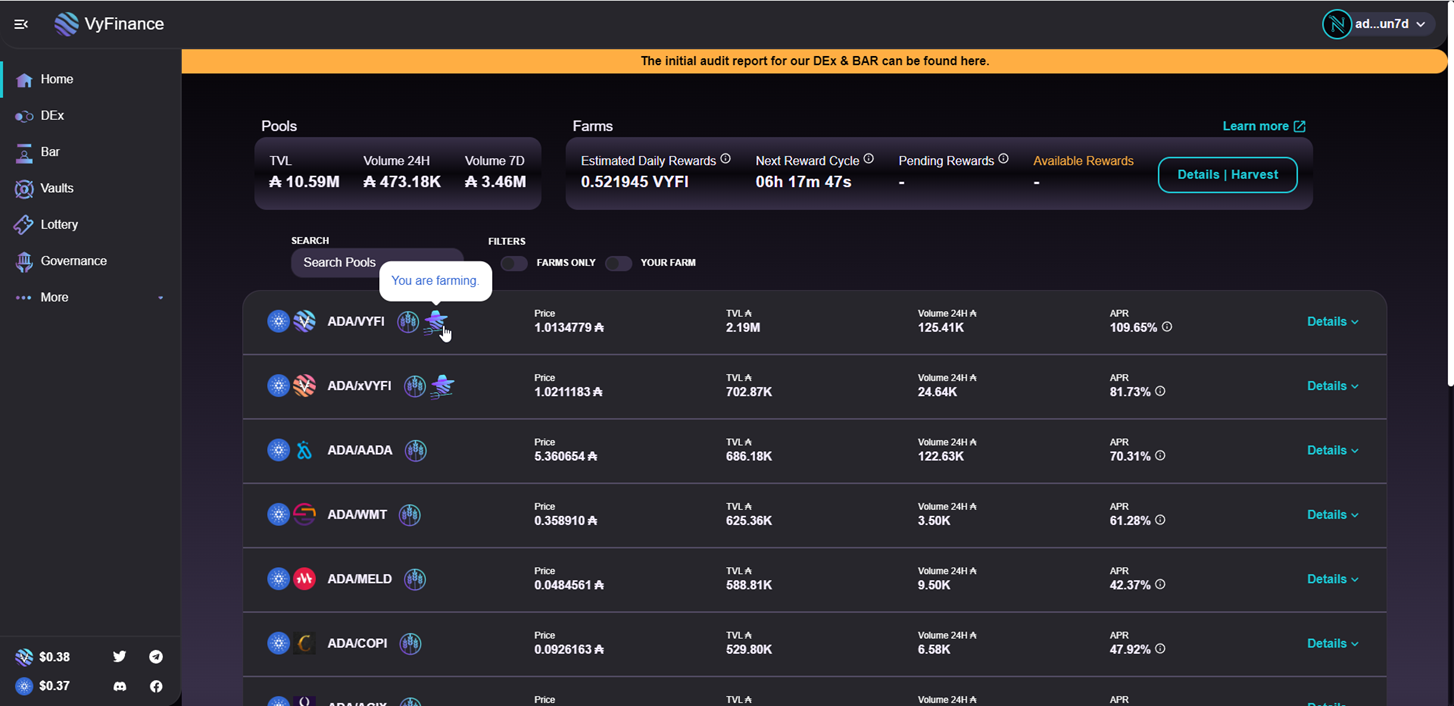Open the Lottery section
This screenshot has width=1454, height=706.
tap(59, 225)
